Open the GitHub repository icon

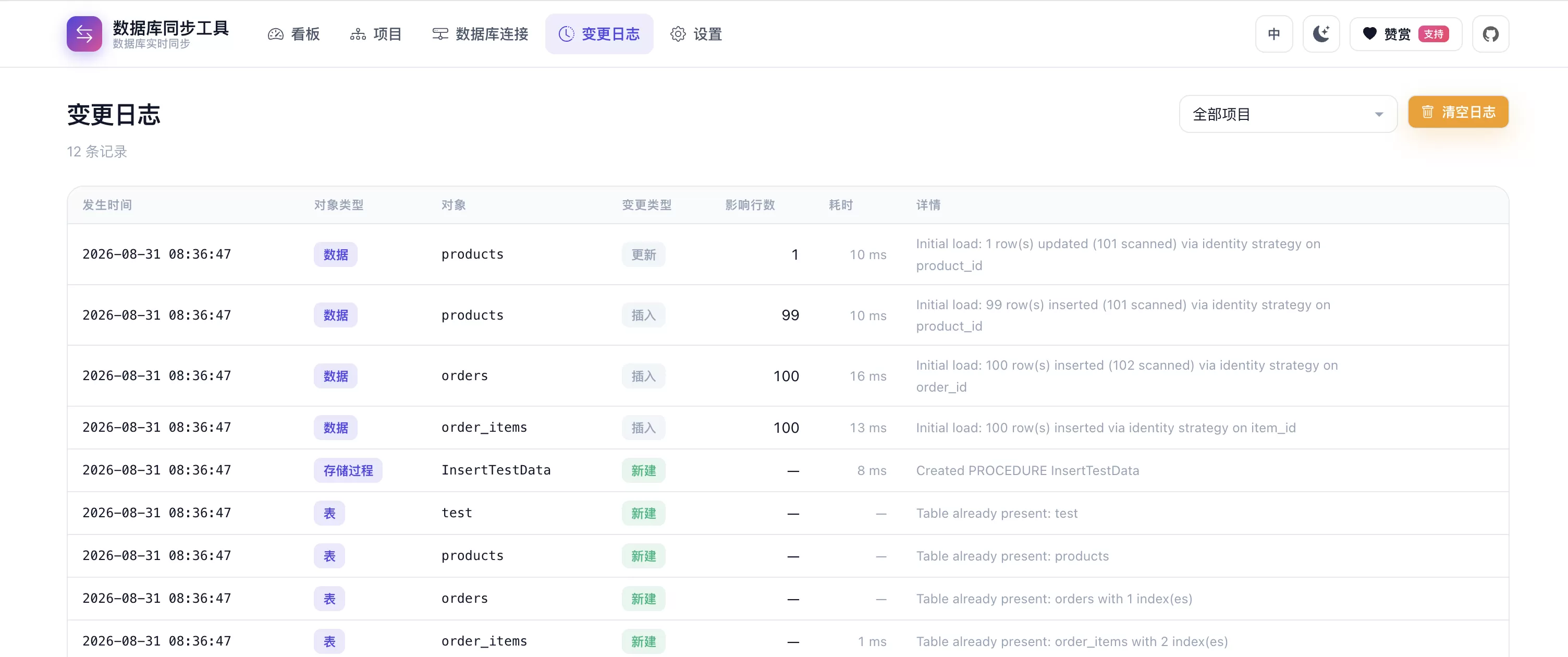[x=1490, y=34]
